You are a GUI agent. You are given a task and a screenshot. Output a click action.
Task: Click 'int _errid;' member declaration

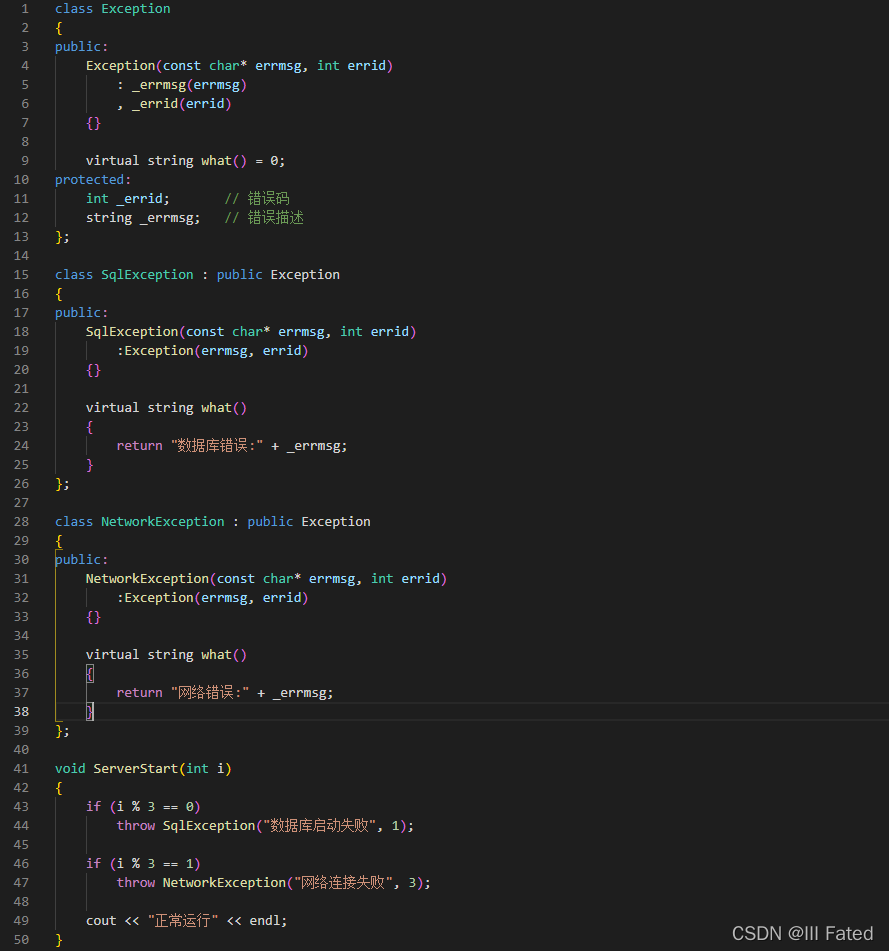pyautogui.click(x=127, y=199)
